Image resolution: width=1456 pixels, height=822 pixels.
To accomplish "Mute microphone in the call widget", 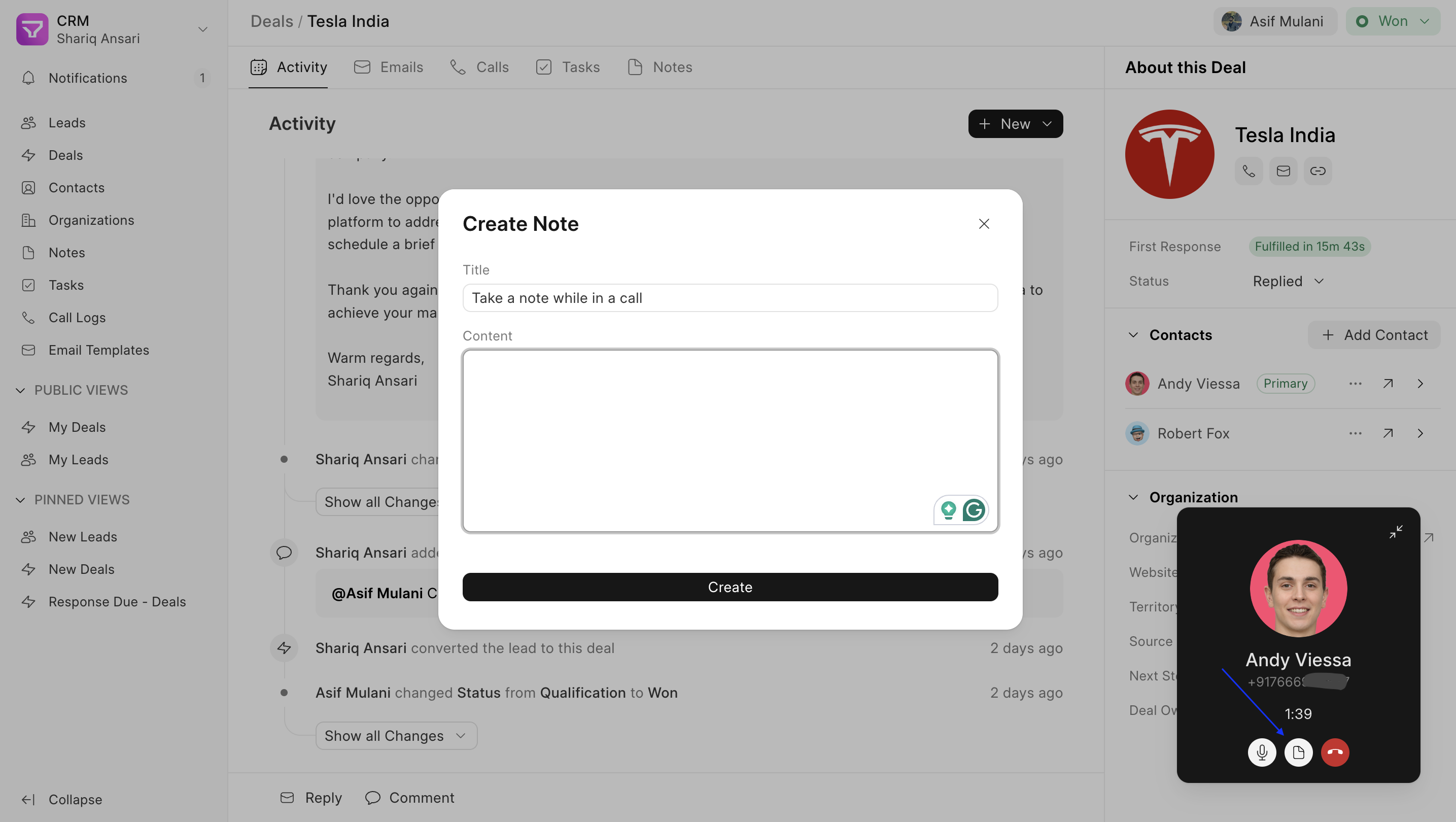I will click(x=1262, y=752).
